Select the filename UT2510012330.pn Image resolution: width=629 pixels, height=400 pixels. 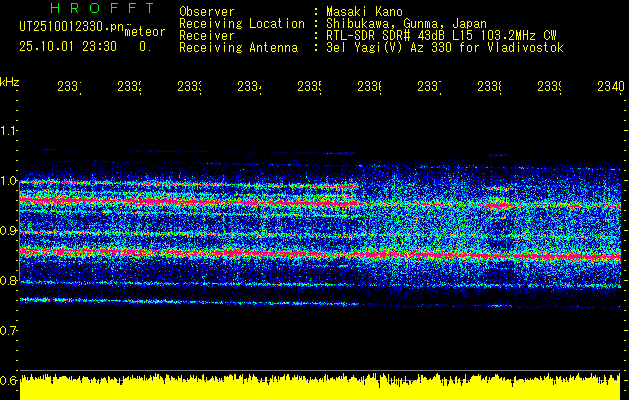tap(72, 27)
